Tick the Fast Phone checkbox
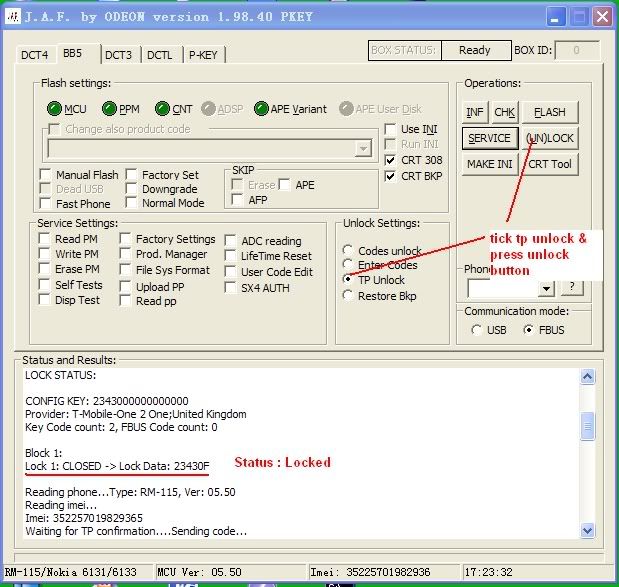The width and height of the screenshot is (619, 587). tap(45, 203)
